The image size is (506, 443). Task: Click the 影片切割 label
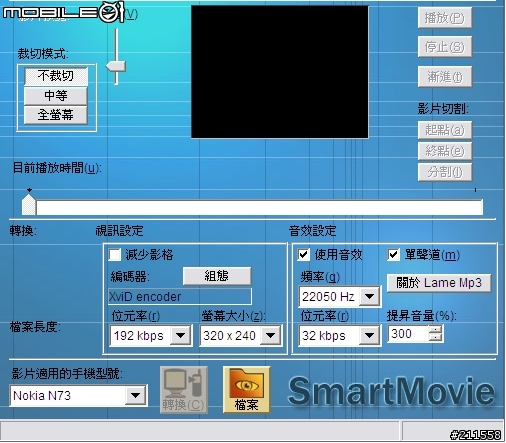pos(443,109)
